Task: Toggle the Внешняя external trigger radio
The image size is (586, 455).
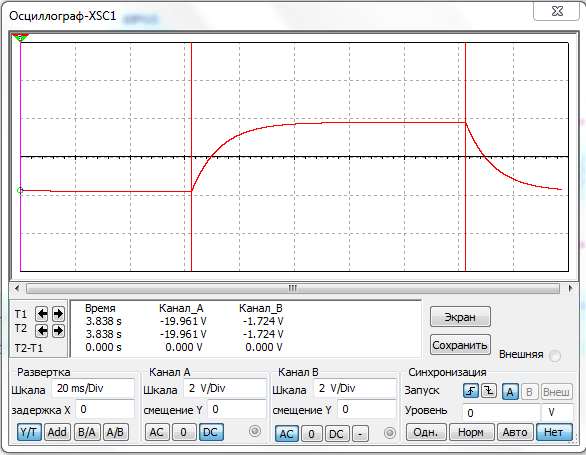Action: [555, 356]
